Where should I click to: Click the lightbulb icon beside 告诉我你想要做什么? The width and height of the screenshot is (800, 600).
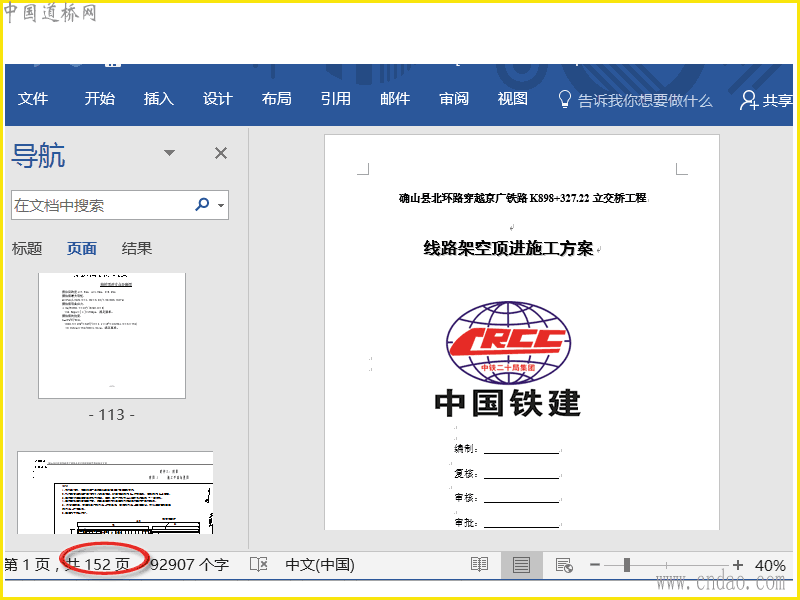(564, 99)
